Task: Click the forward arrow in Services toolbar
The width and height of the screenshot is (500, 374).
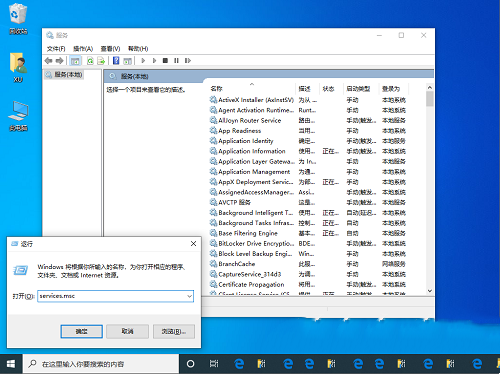Action: coord(59,61)
